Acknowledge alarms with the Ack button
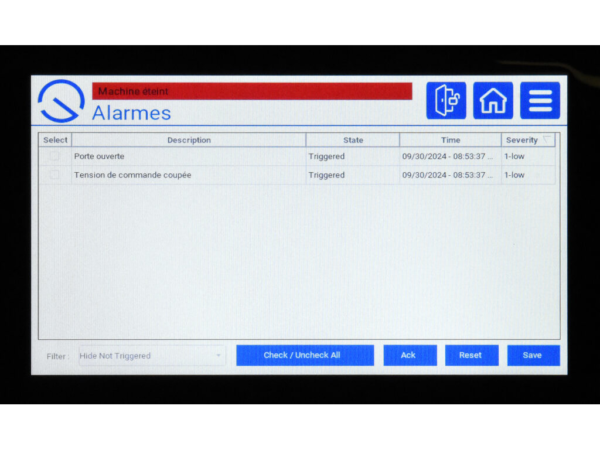The image size is (600, 450). pyautogui.click(x=409, y=355)
